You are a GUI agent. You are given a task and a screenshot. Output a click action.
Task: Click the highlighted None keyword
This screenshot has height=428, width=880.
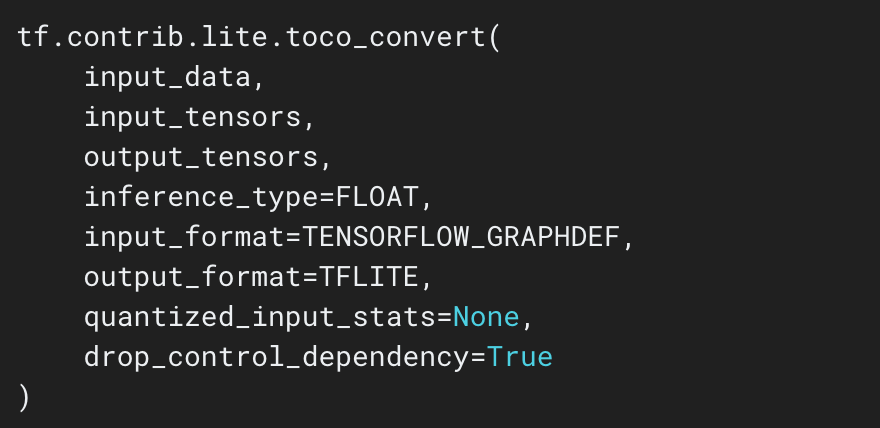pos(486,318)
